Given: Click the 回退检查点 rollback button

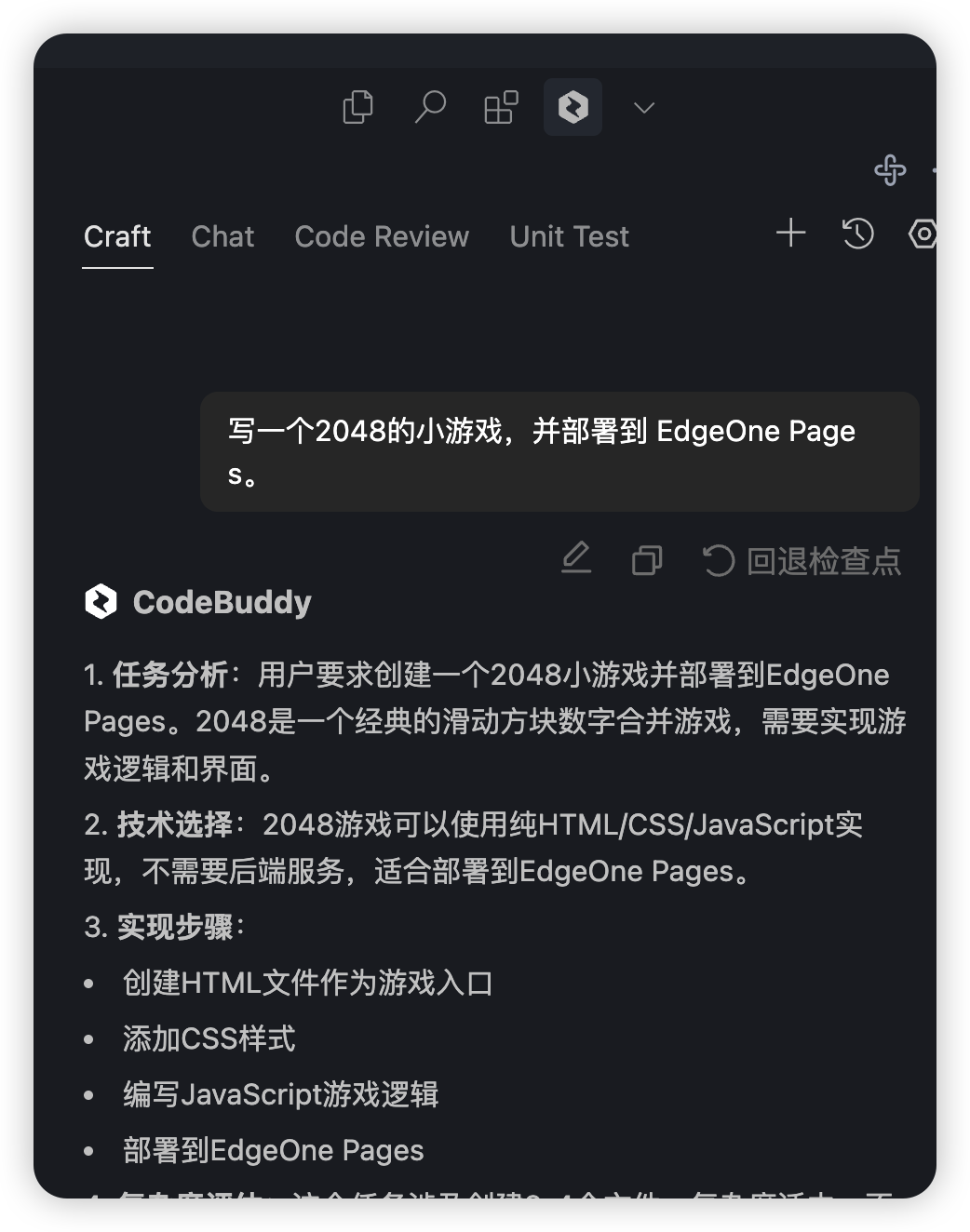Looking at the screenshot, I should [x=824, y=560].
